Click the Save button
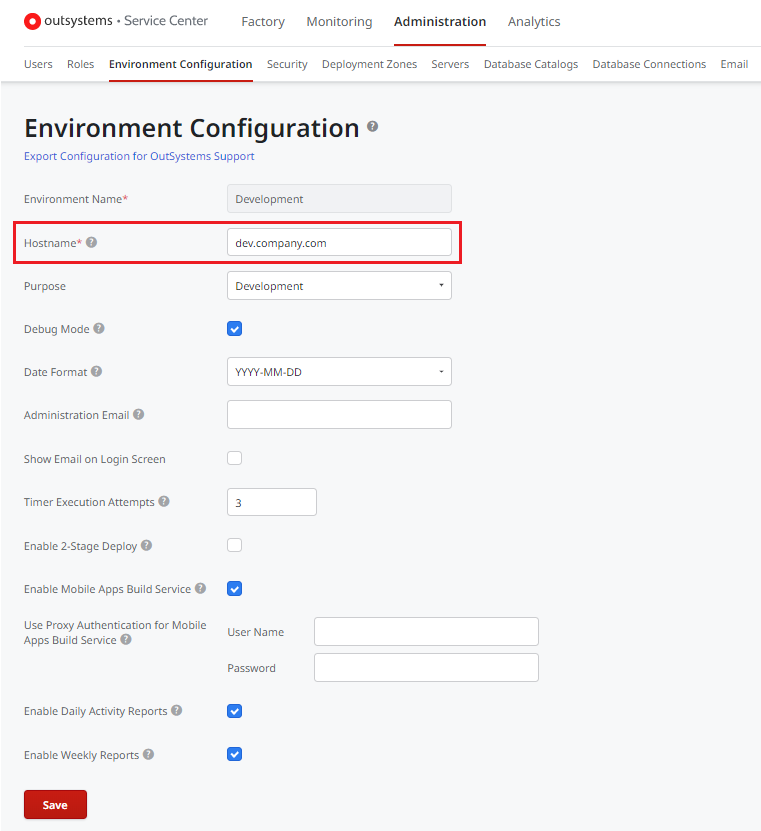The height and width of the screenshot is (831, 761). coord(55,804)
